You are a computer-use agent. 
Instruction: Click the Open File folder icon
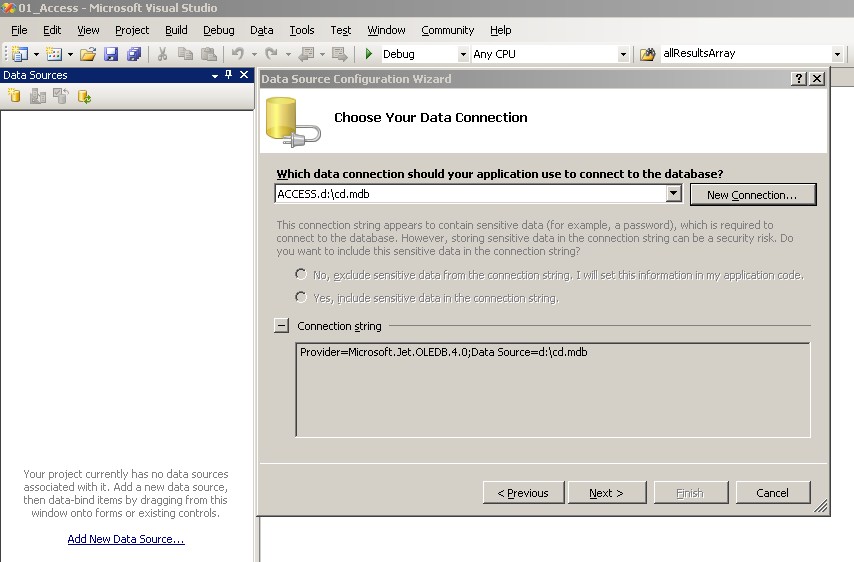pos(88,54)
